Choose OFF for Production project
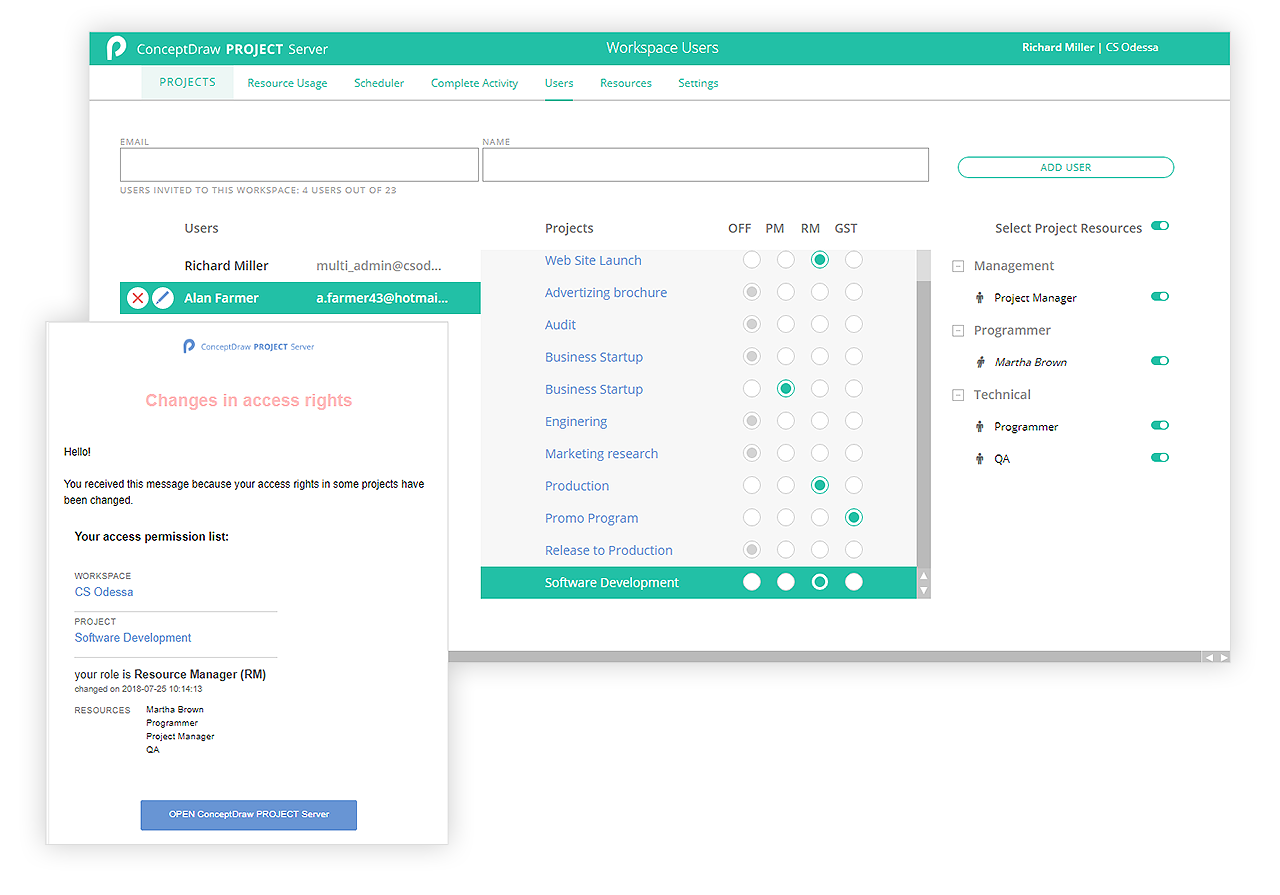The image size is (1280, 895). 752,486
